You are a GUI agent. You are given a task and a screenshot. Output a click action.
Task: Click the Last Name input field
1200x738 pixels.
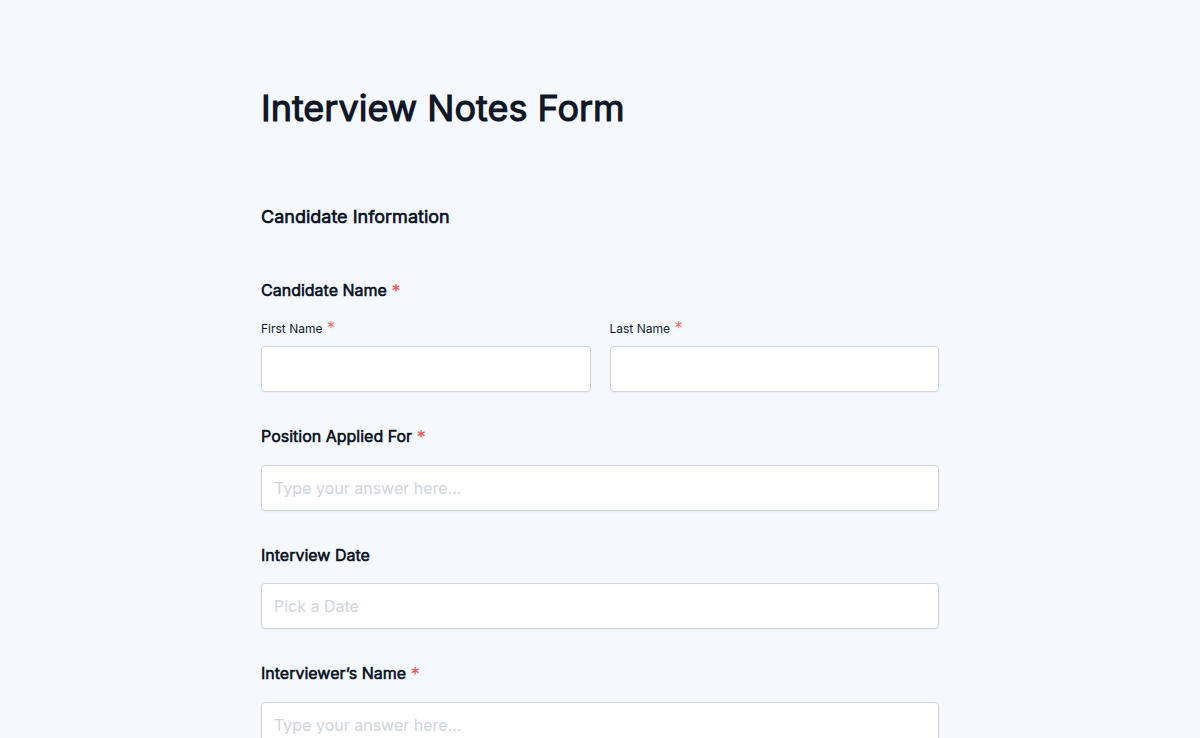tap(773, 369)
